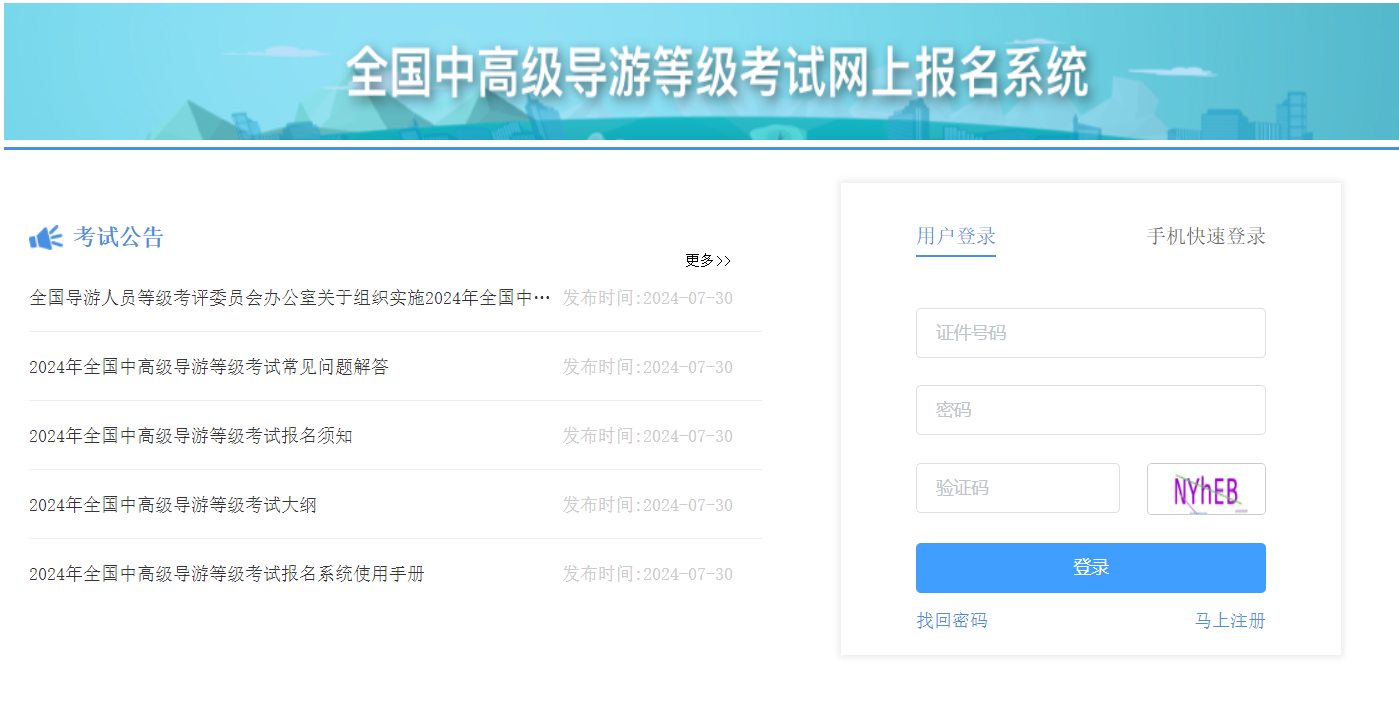Open the 报名系统使用手册 announcement
Viewport: 1399px width, 709px height.
[227, 574]
